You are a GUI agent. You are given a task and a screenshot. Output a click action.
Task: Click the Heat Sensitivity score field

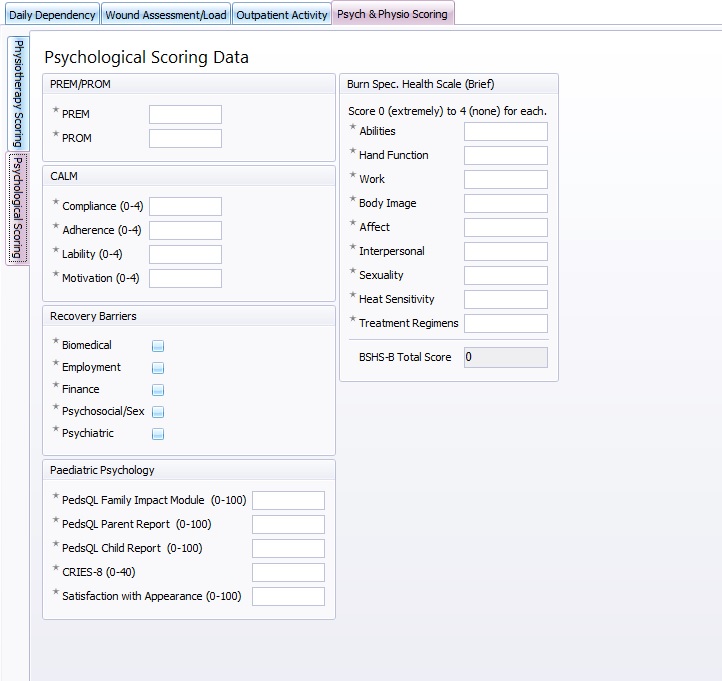click(506, 299)
